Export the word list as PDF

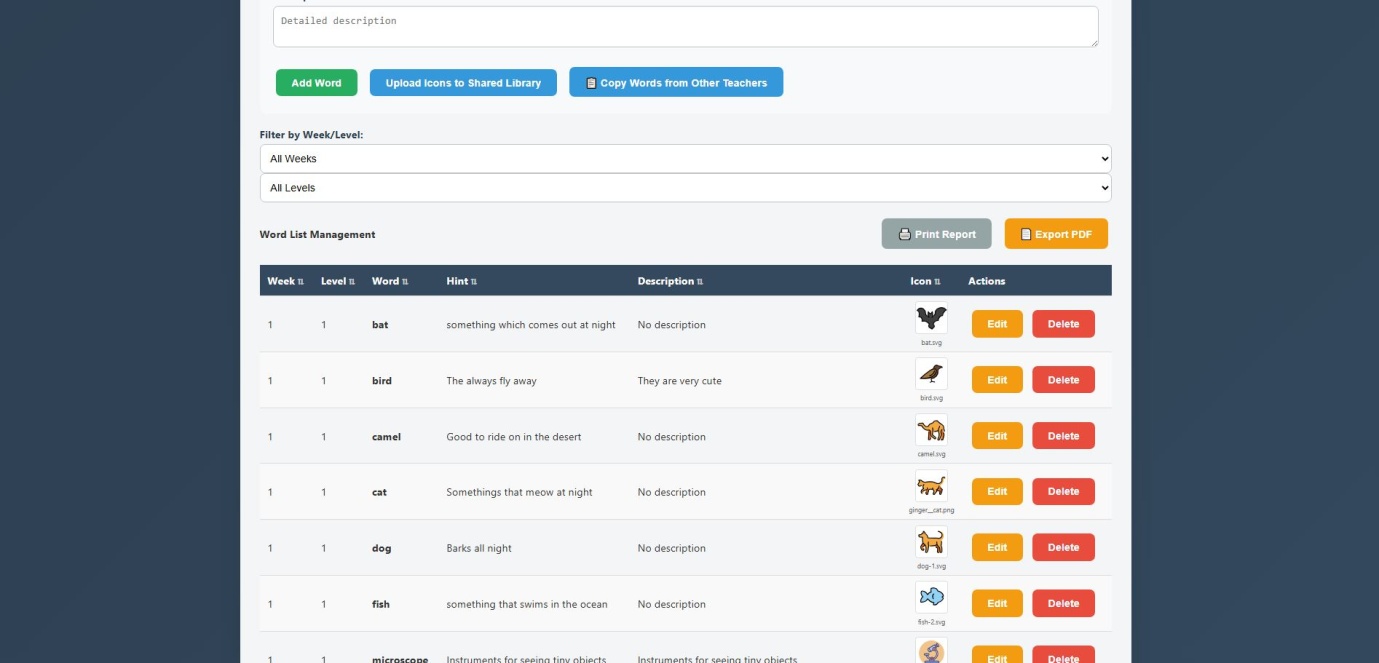[1055, 234]
